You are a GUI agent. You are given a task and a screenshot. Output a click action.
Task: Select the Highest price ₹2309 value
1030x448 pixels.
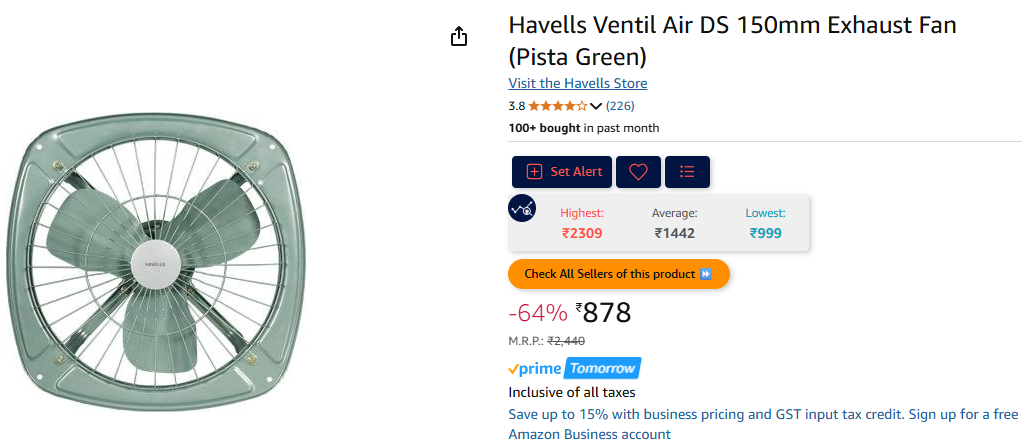582,233
